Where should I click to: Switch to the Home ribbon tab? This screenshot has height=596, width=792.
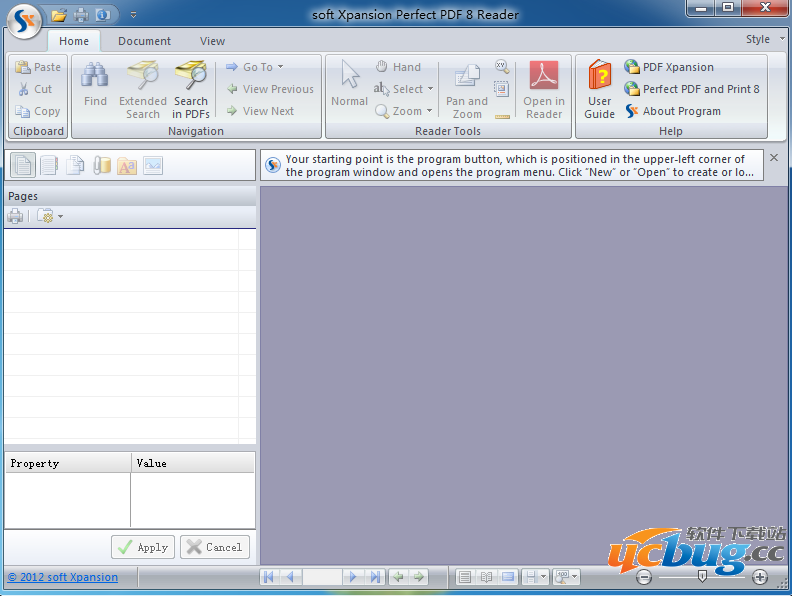[74, 41]
